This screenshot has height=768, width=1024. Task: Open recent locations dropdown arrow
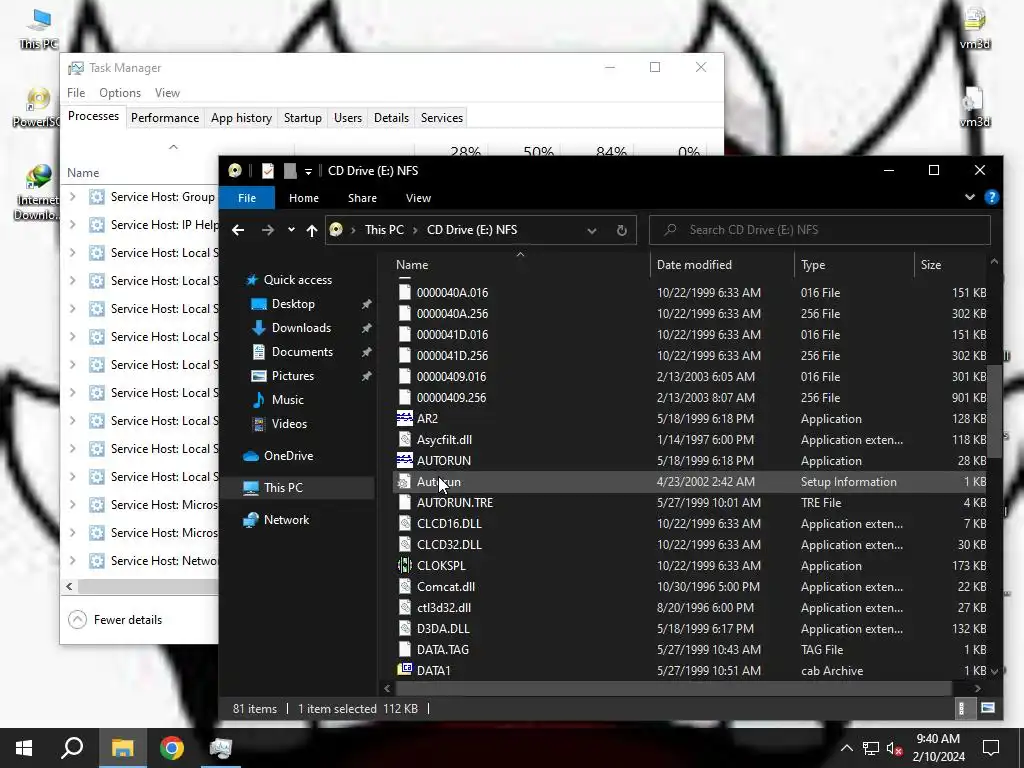(291, 230)
